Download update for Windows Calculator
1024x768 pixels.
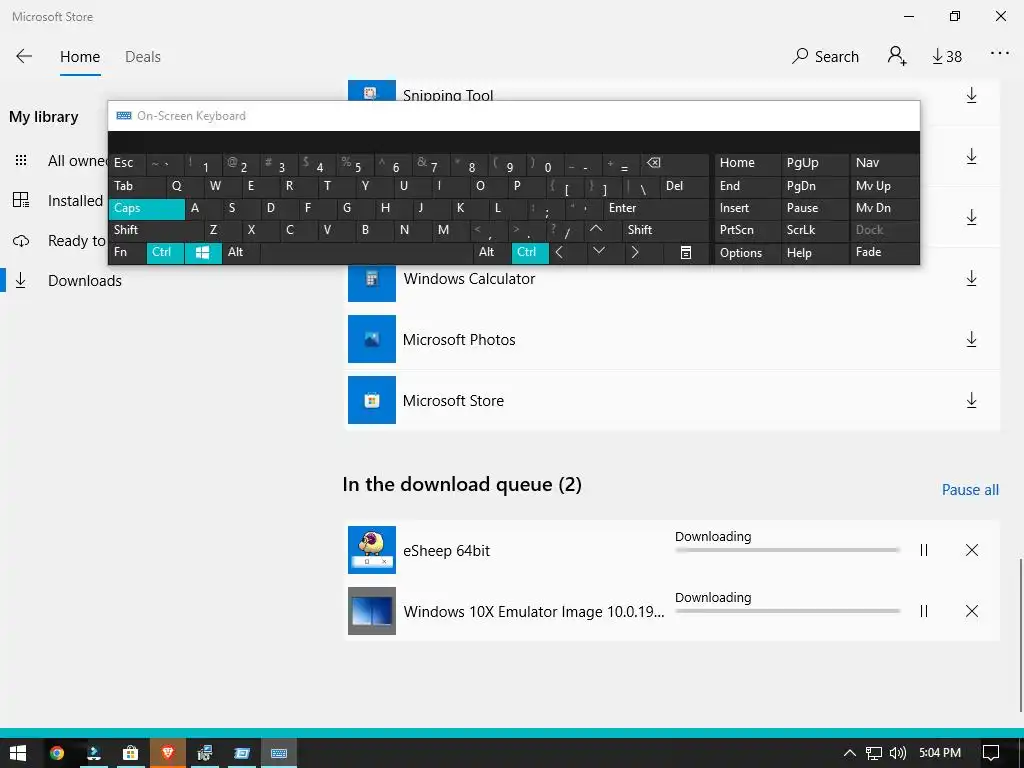click(971, 279)
